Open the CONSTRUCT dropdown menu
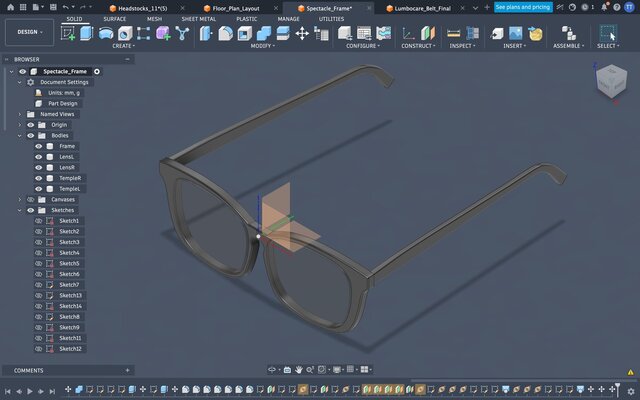 click(x=418, y=46)
